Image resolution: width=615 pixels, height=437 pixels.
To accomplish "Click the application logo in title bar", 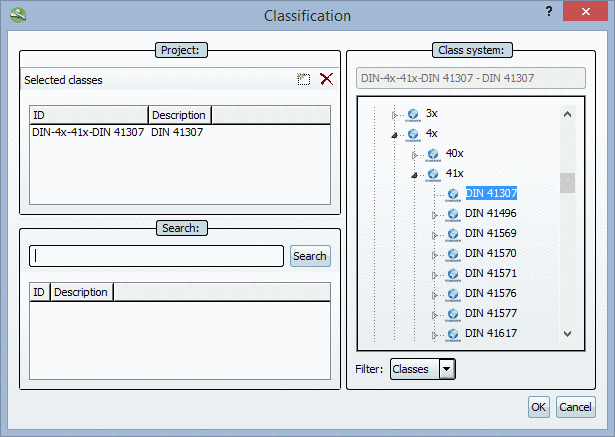I will [x=18, y=15].
